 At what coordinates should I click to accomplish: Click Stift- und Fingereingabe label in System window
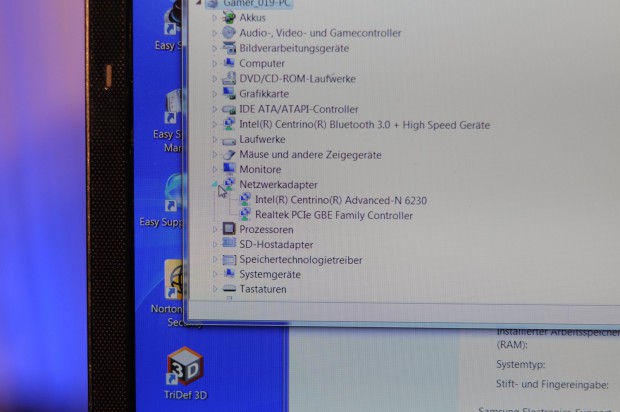coord(552,384)
